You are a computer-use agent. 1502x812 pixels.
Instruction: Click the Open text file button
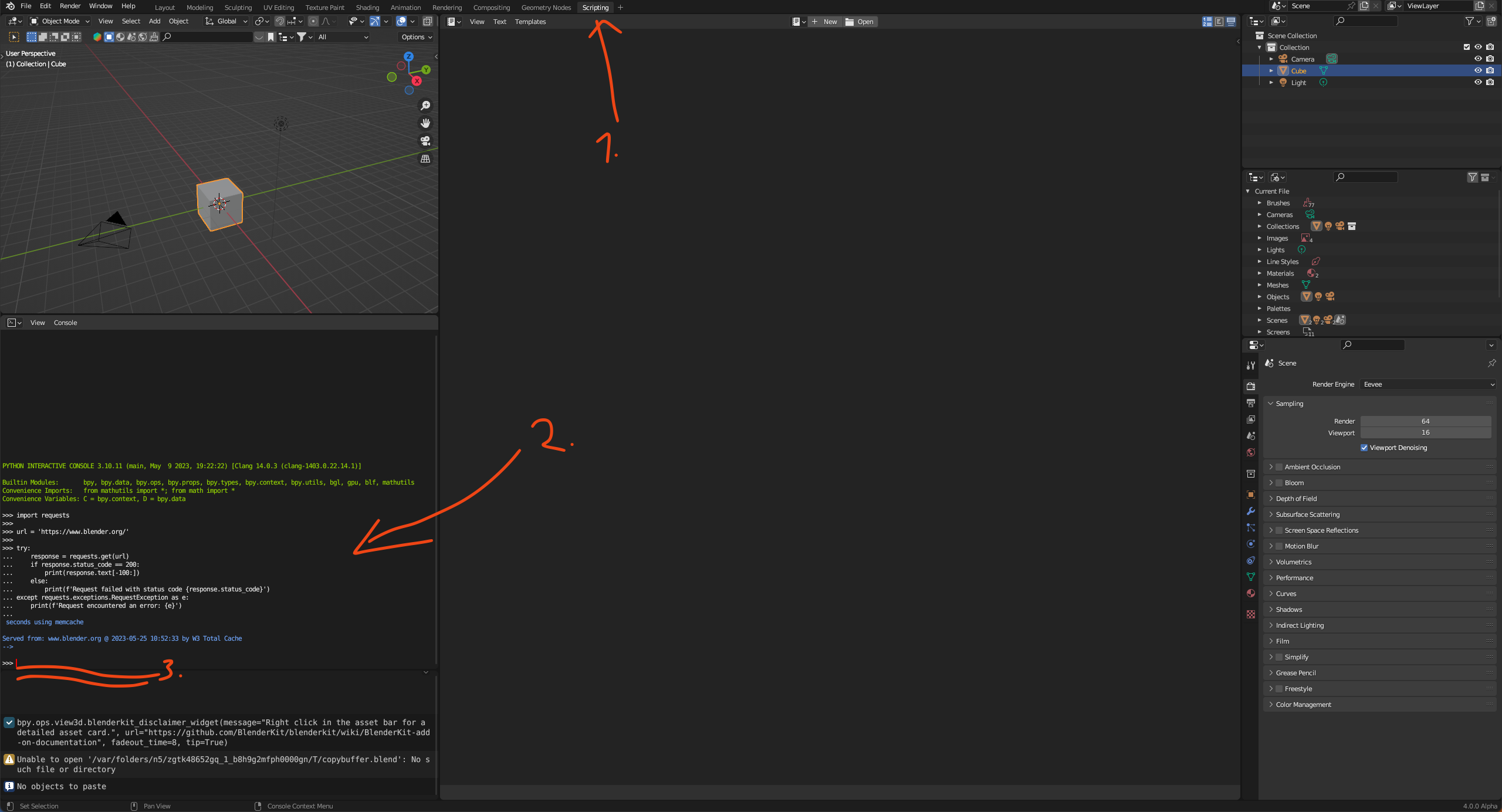click(x=860, y=22)
